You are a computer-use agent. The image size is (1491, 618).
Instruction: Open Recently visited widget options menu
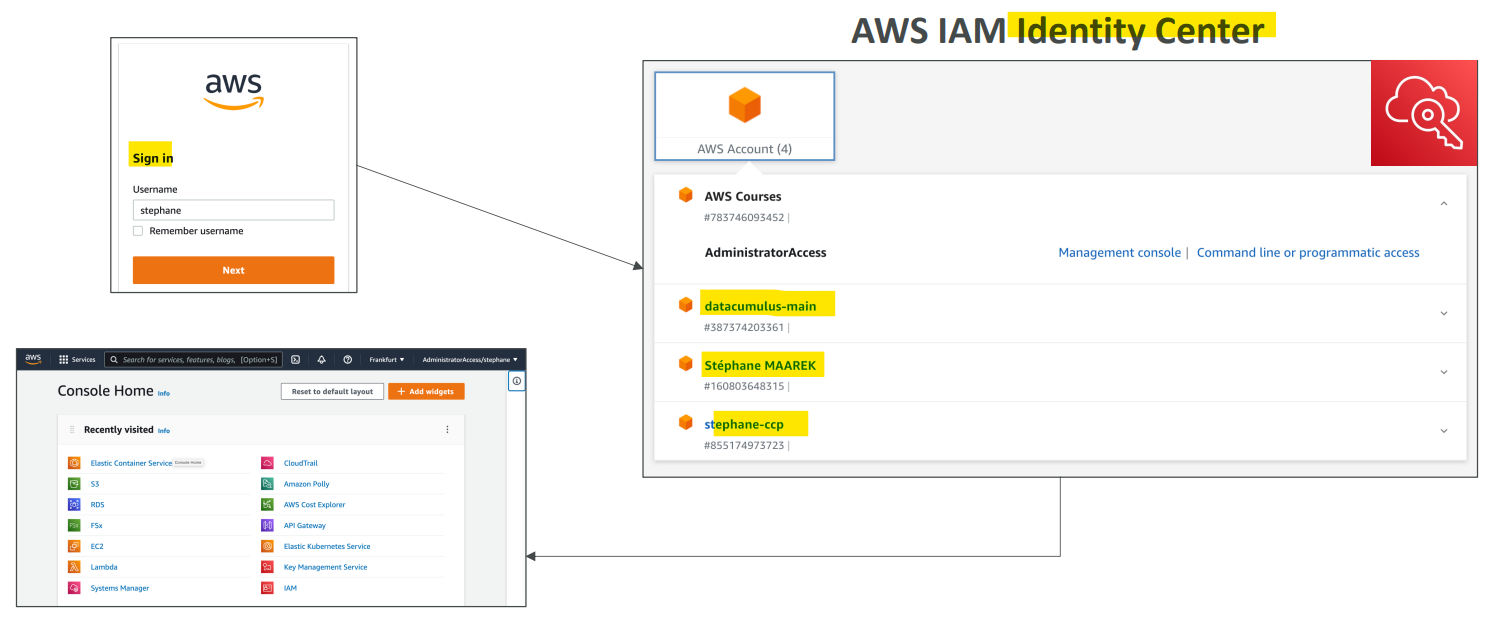point(447,429)
